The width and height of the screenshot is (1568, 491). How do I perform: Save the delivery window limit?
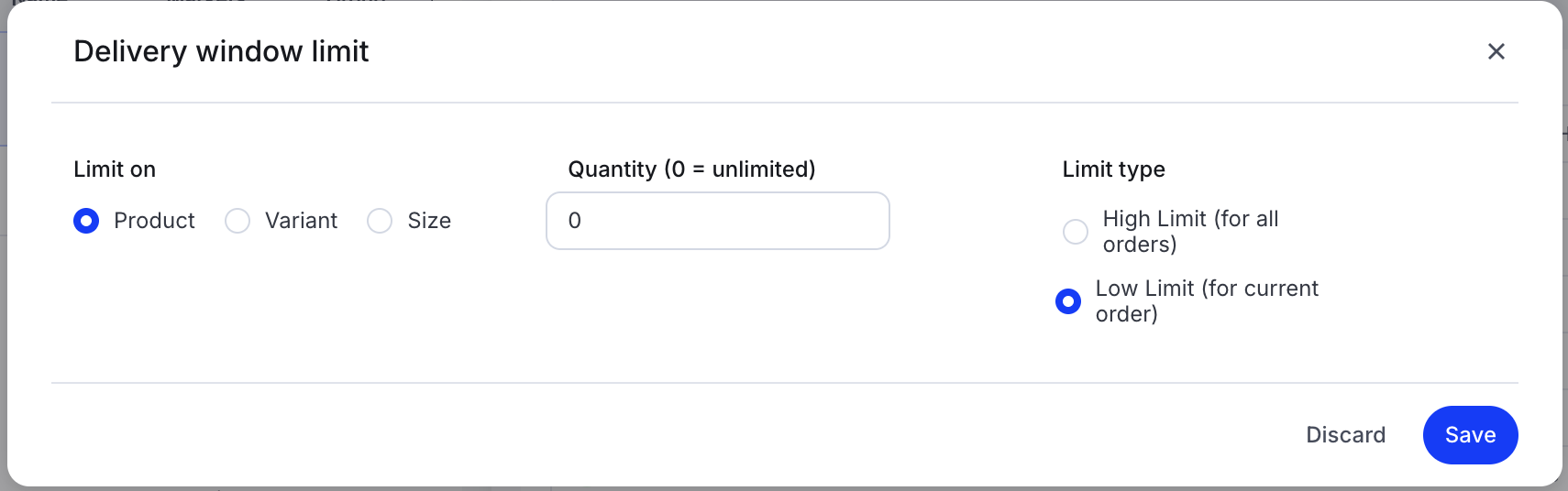point(1470,435)
